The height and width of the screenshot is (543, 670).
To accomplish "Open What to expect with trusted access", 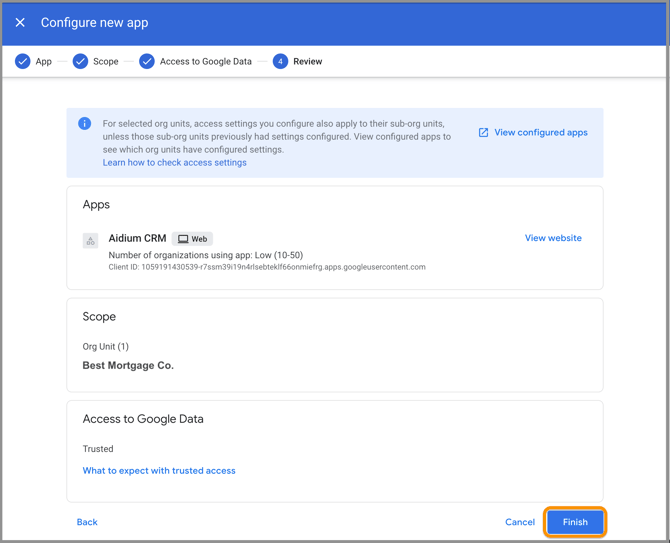I will [x=159, y=471].
